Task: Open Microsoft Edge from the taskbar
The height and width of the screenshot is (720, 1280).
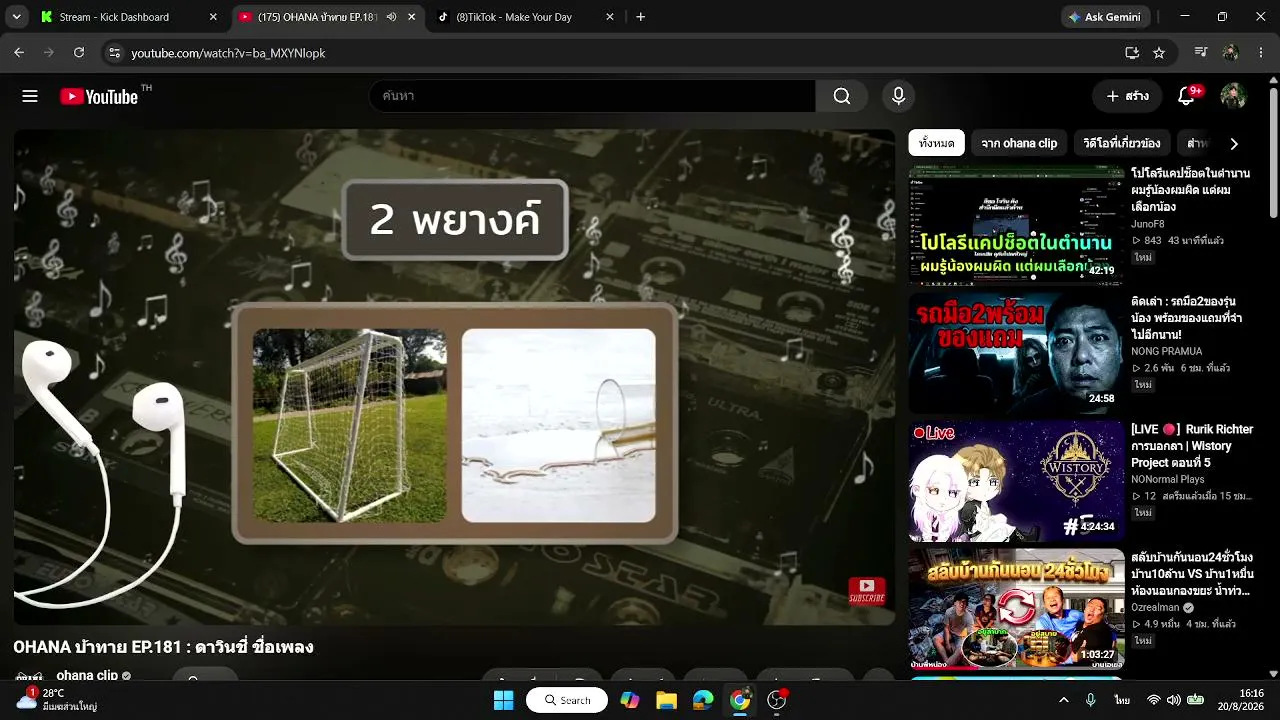Action: (x=703, y=700)
